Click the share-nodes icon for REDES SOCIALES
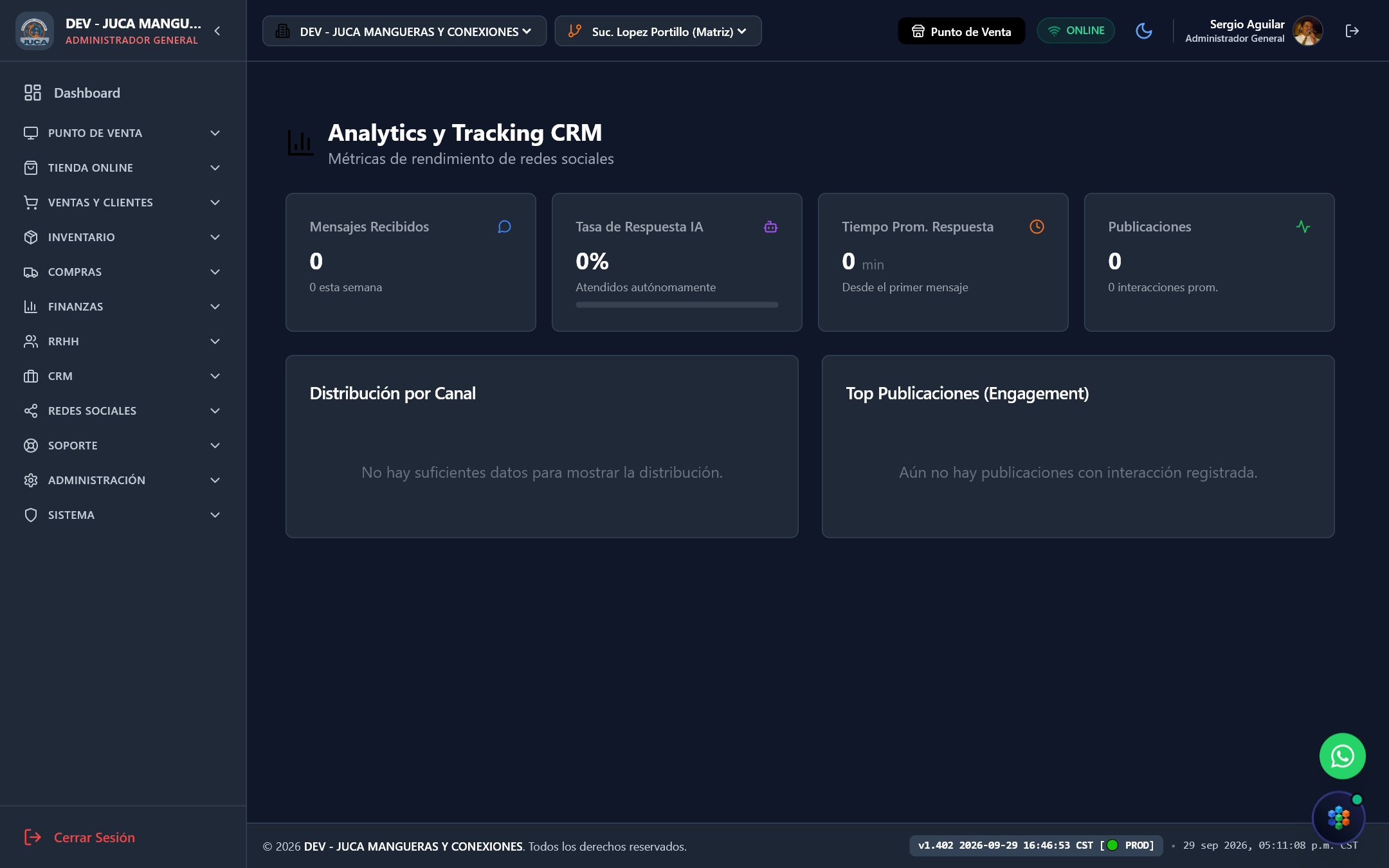The image size is (1389, 868). click(31, 411)
